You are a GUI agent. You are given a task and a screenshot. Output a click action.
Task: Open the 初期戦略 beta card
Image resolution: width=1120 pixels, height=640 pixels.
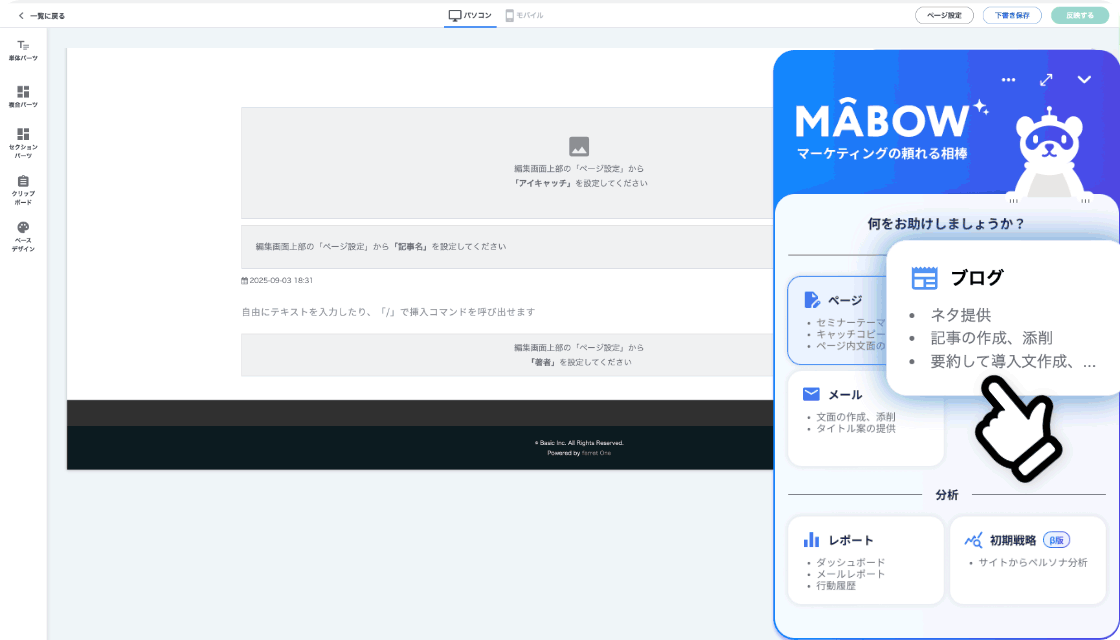point(1027,560)
